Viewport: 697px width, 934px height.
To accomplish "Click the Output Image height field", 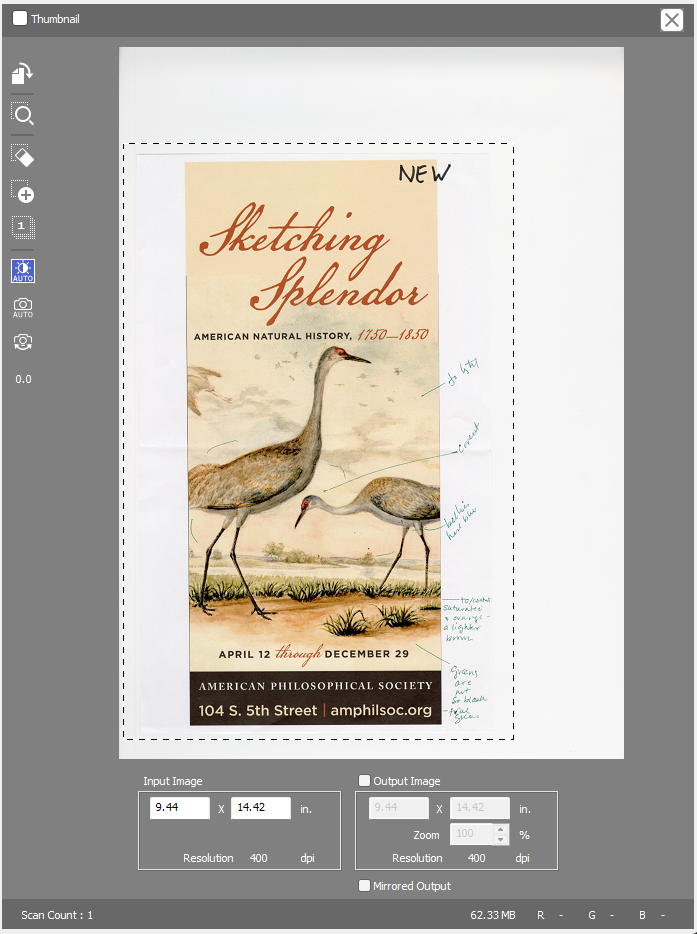I will (x=480, y=808).
